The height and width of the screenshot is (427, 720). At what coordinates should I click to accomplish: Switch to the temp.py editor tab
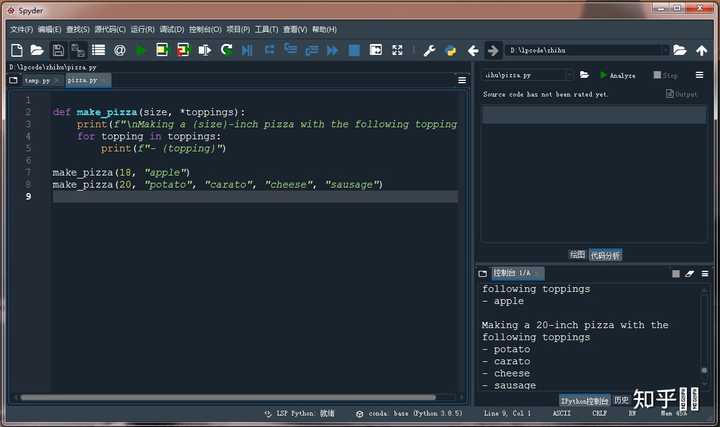point(37,80)
